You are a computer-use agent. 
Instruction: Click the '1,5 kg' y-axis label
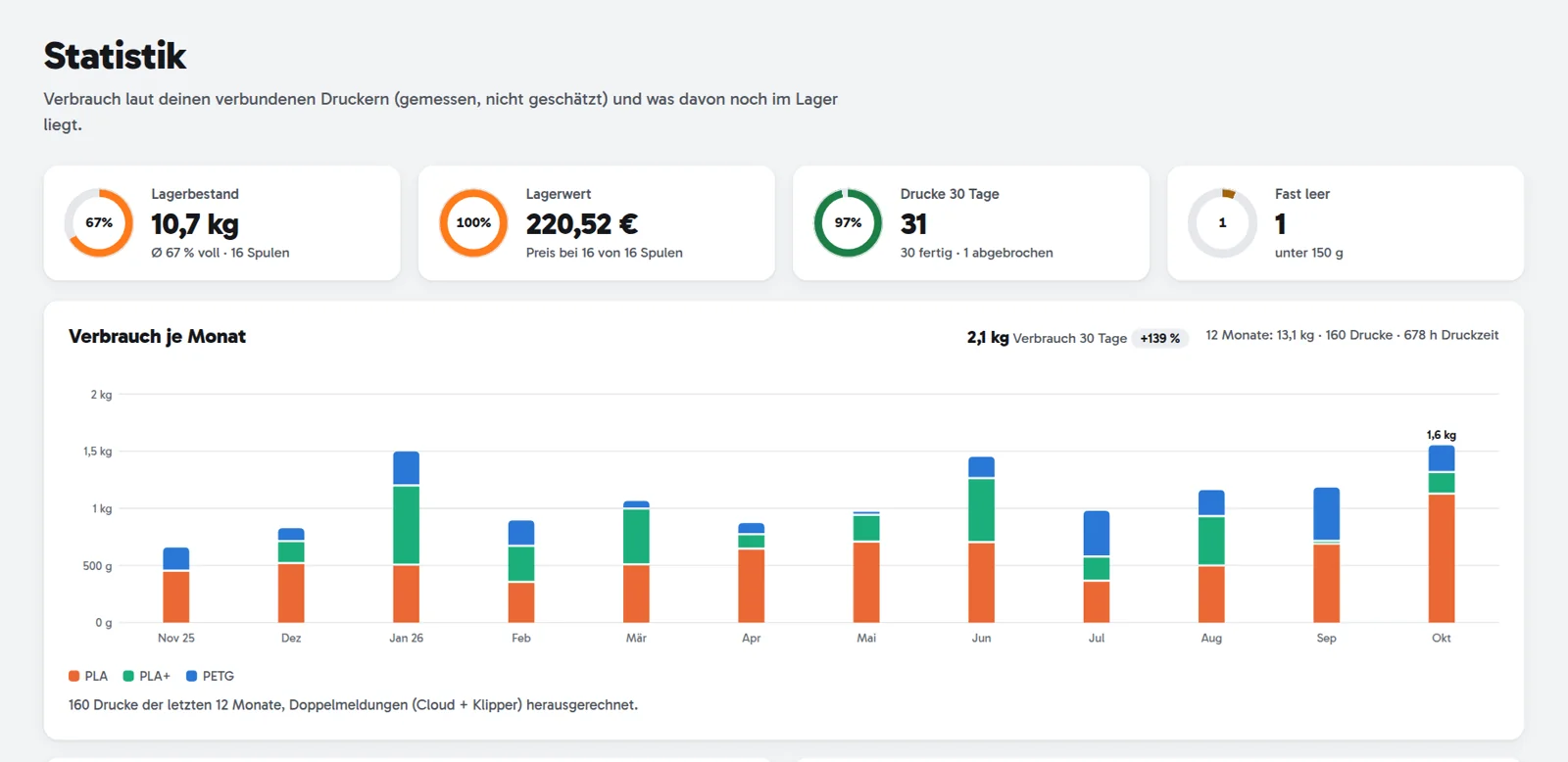pyautogui.click(x=98, y=452)
